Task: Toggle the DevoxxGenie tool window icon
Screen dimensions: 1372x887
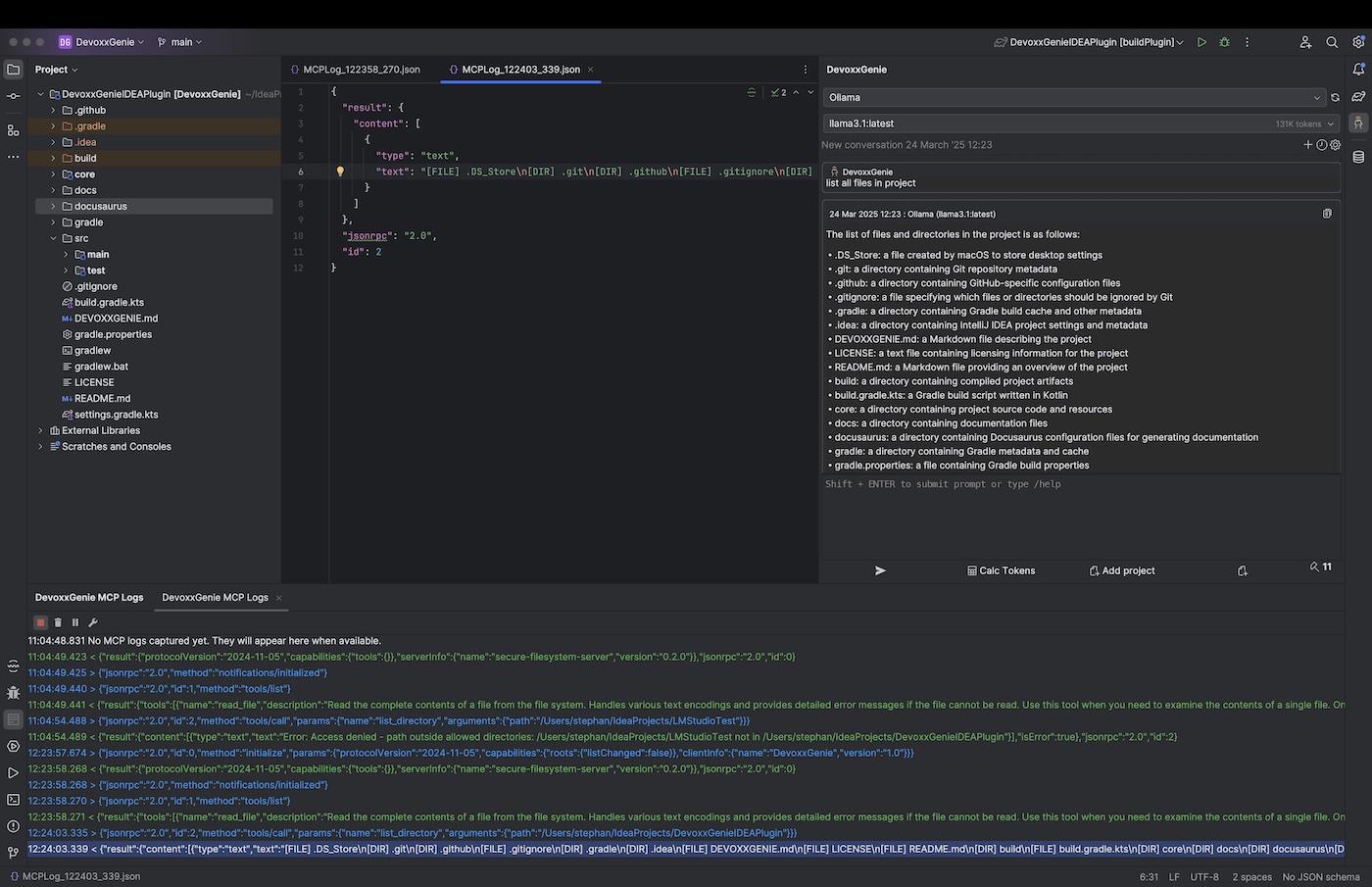Action: tap(1358, 123)
